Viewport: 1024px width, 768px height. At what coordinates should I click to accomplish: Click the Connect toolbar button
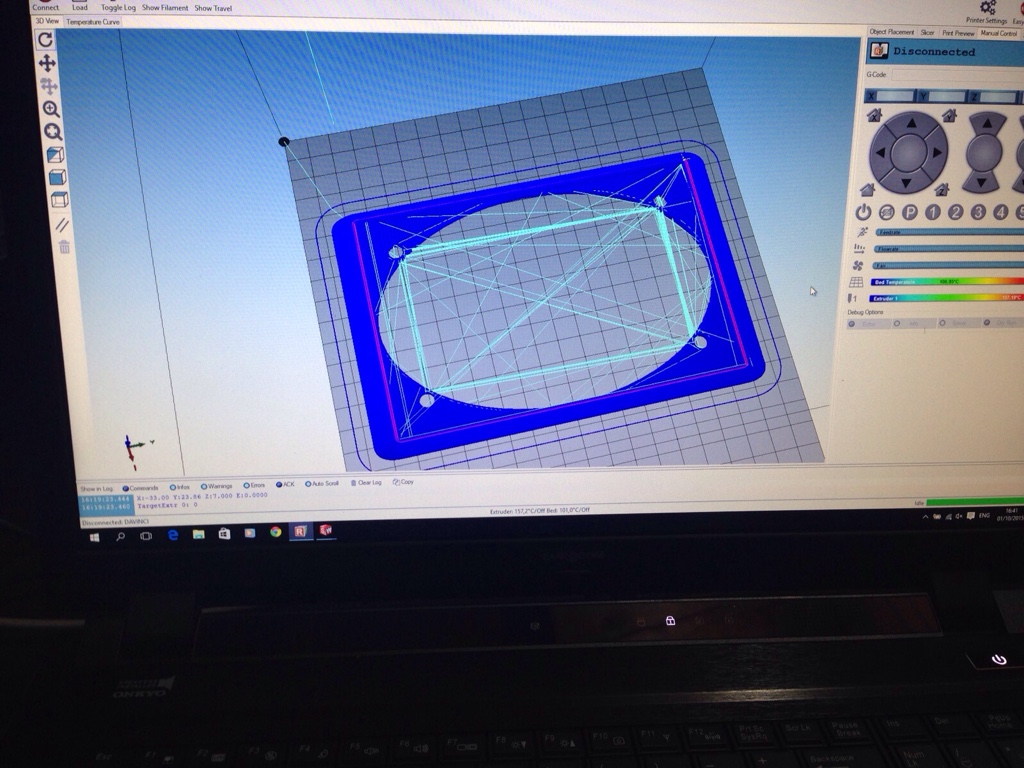[x=46, y=7]
